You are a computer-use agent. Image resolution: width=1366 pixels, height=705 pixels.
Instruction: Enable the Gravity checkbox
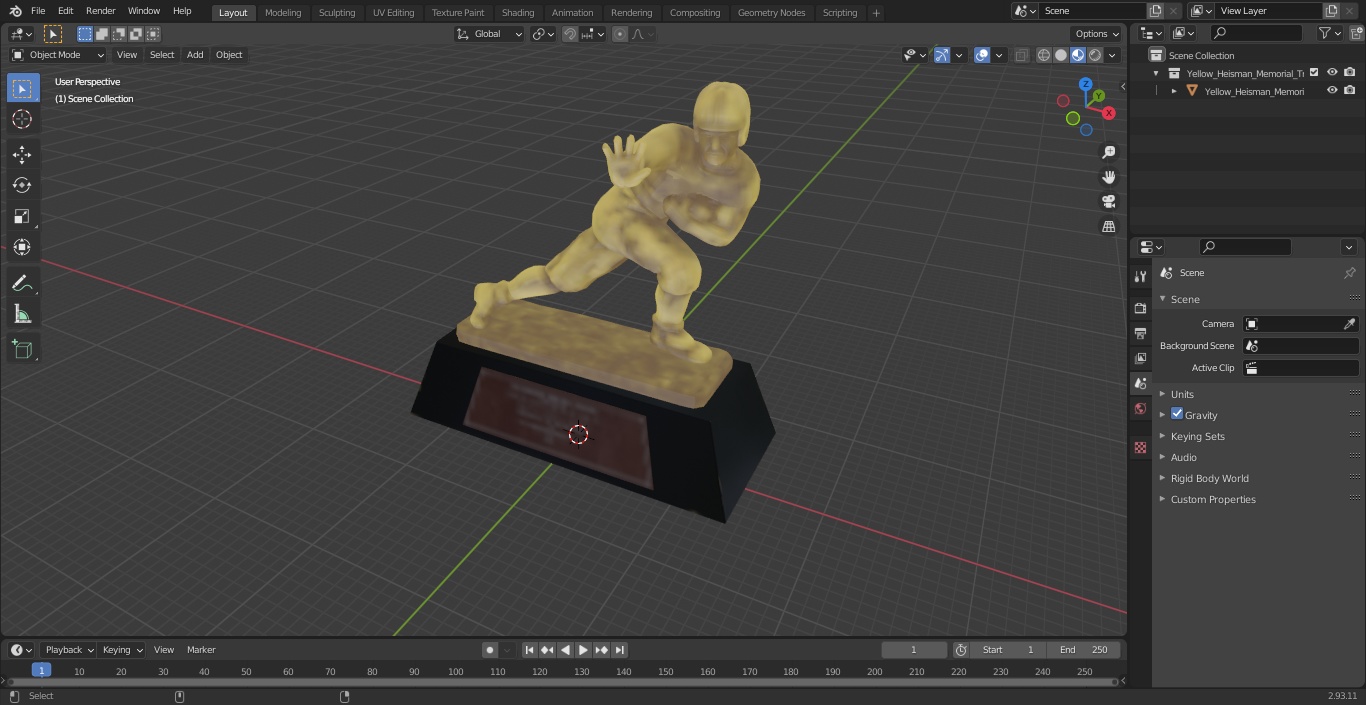(x=1177, y=414)
